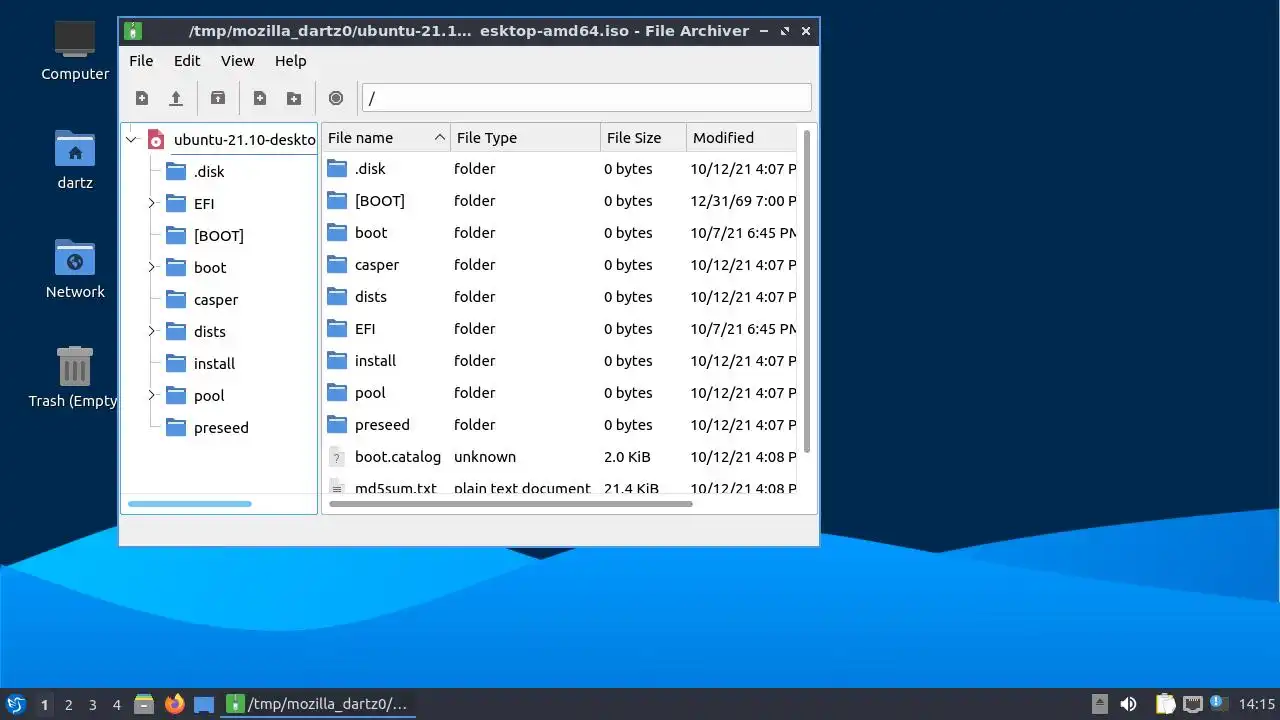This screenshot has width=1280, height=720.
Task: Select [BOOT] in the sidebar tree
Action: coord(219,236)
